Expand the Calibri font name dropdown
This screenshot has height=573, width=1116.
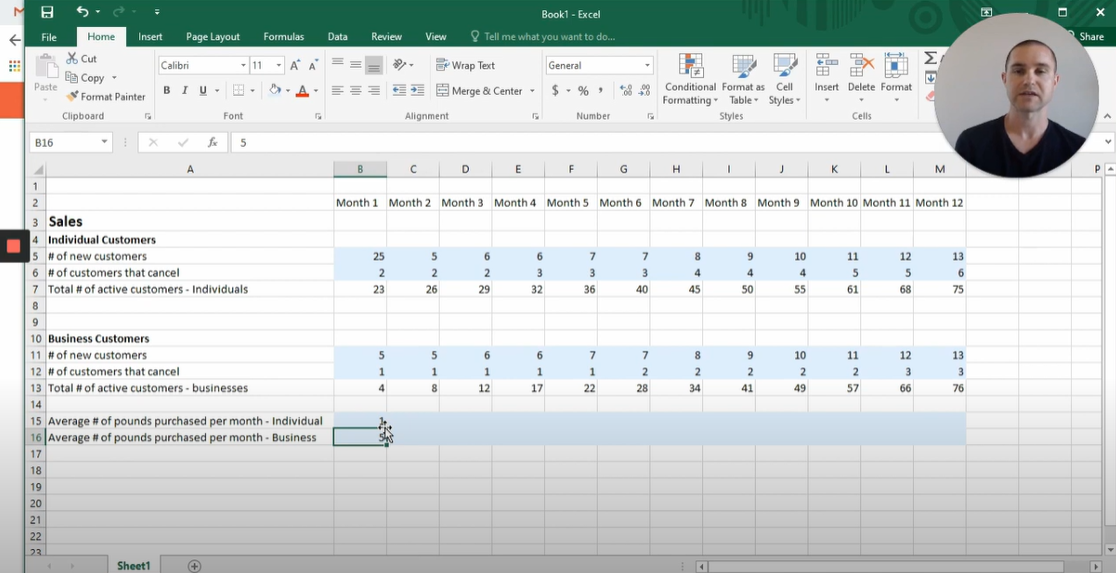point(243,66)
